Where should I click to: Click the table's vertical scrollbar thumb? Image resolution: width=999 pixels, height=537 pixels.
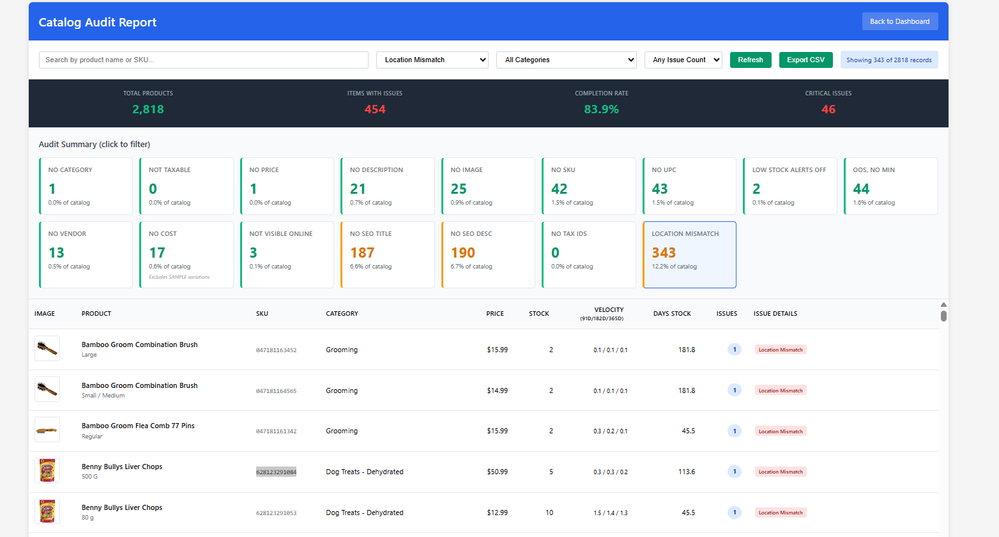943,316
